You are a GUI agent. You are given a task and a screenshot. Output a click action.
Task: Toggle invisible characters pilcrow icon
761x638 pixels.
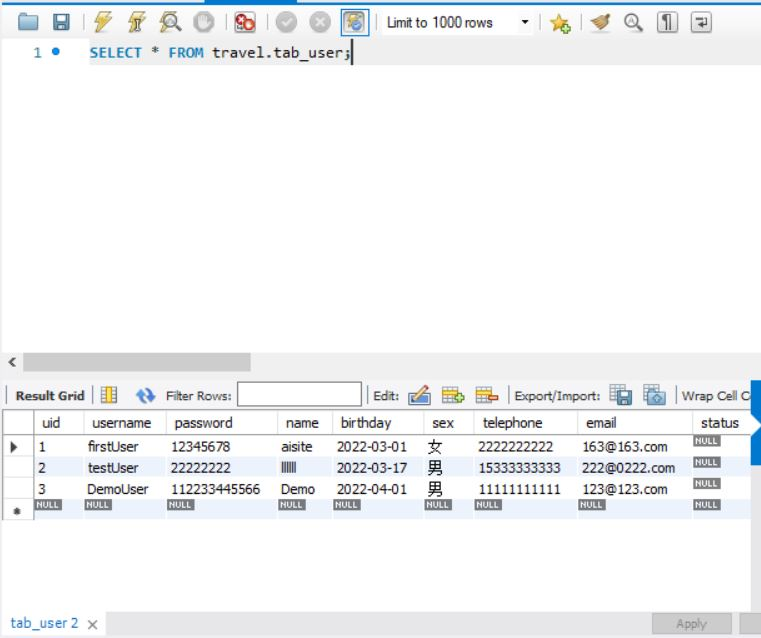tap(667, 22)
